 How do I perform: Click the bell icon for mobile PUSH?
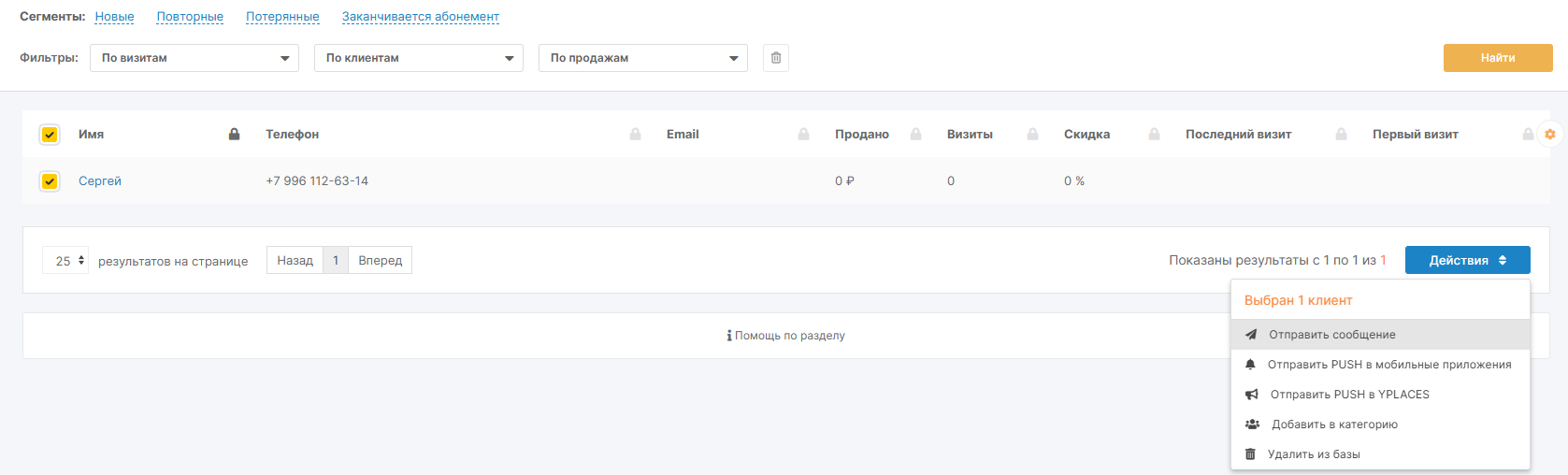pos(1250,365)
